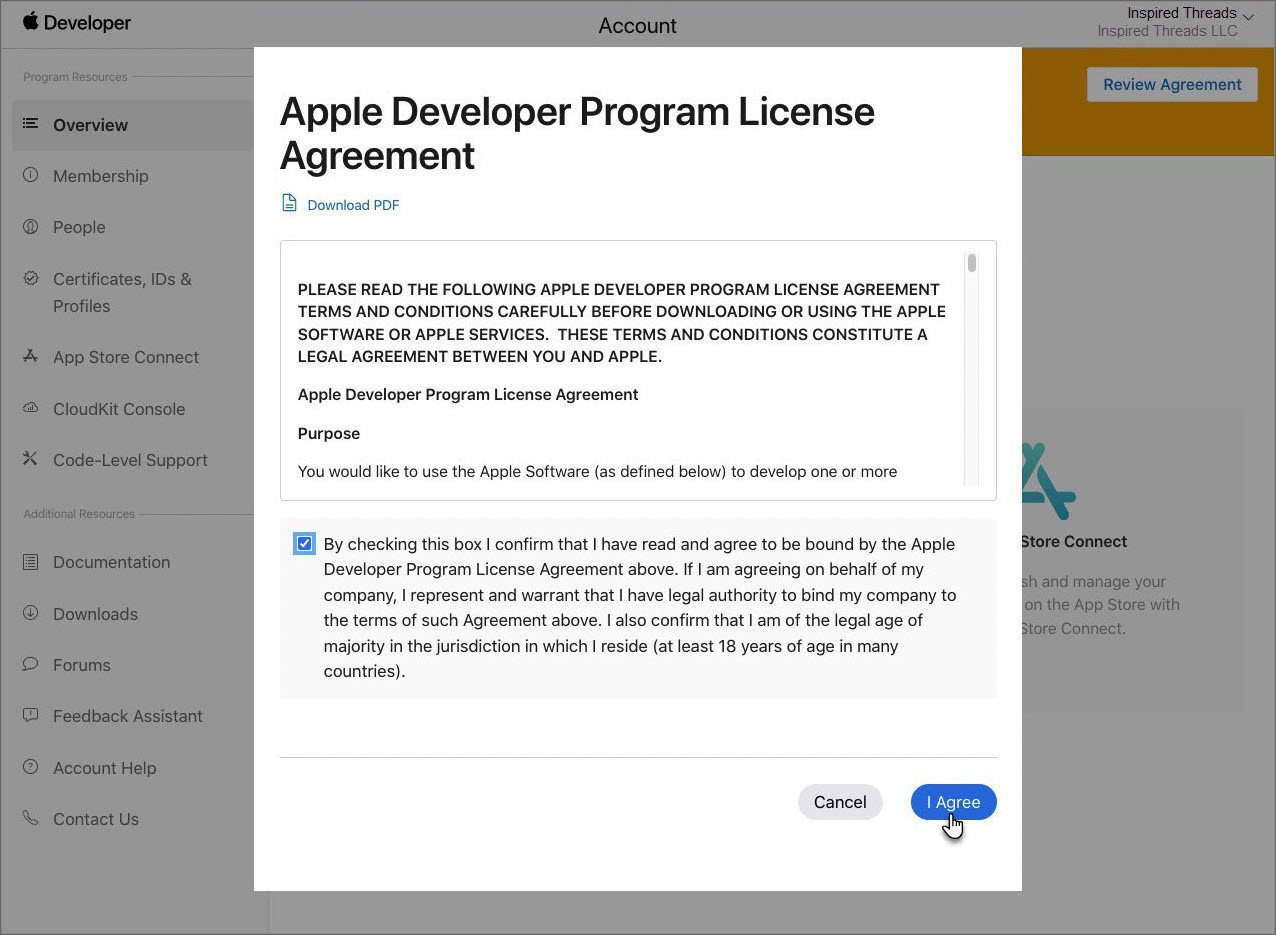
Task: Click the I Agree button
Action: click(953, 802)
